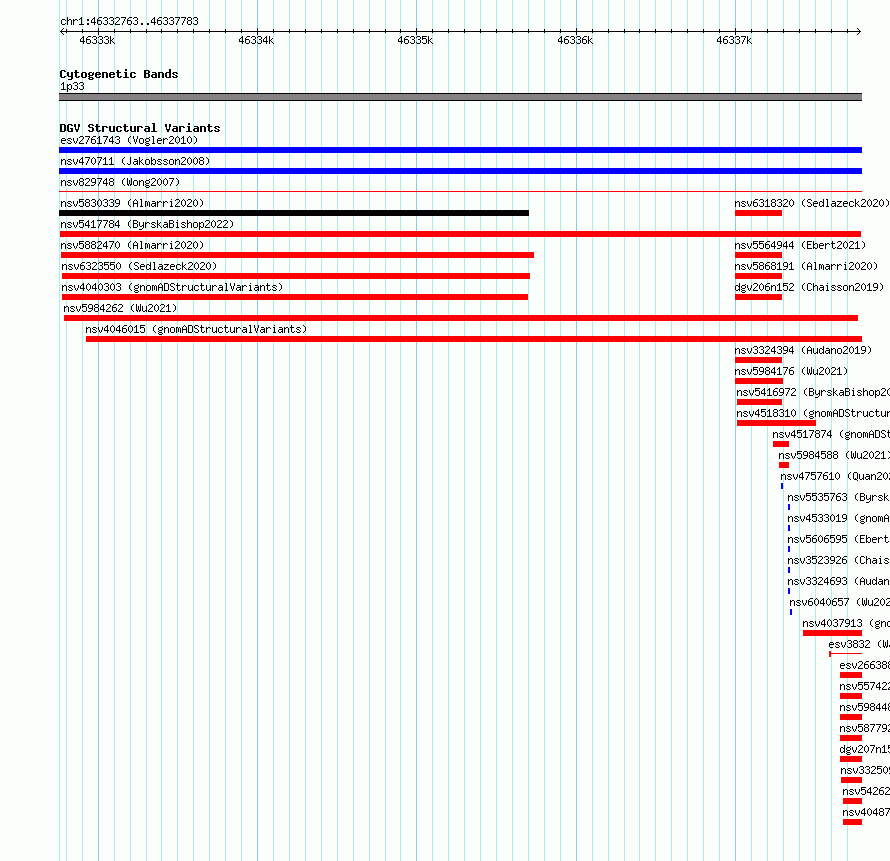This screenshot has height=861, width=890.
Task: Click the 46334k ruler position
Action: click(x=256, y=40)
